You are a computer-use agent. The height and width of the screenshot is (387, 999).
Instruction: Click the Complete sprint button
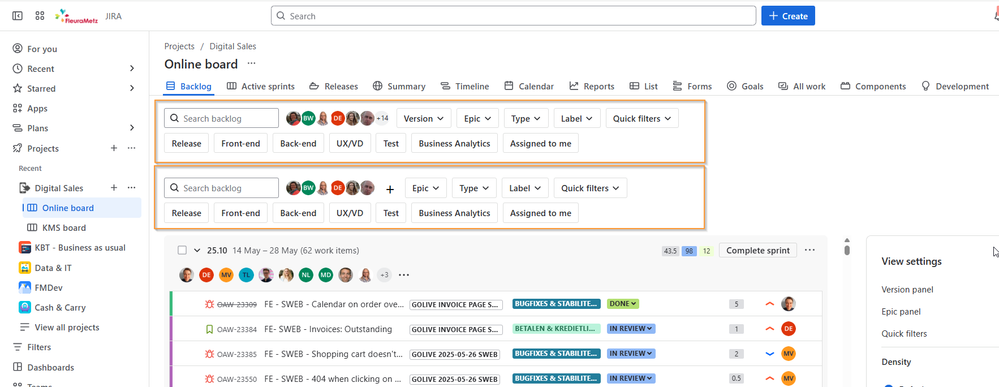tap(758, 251)
